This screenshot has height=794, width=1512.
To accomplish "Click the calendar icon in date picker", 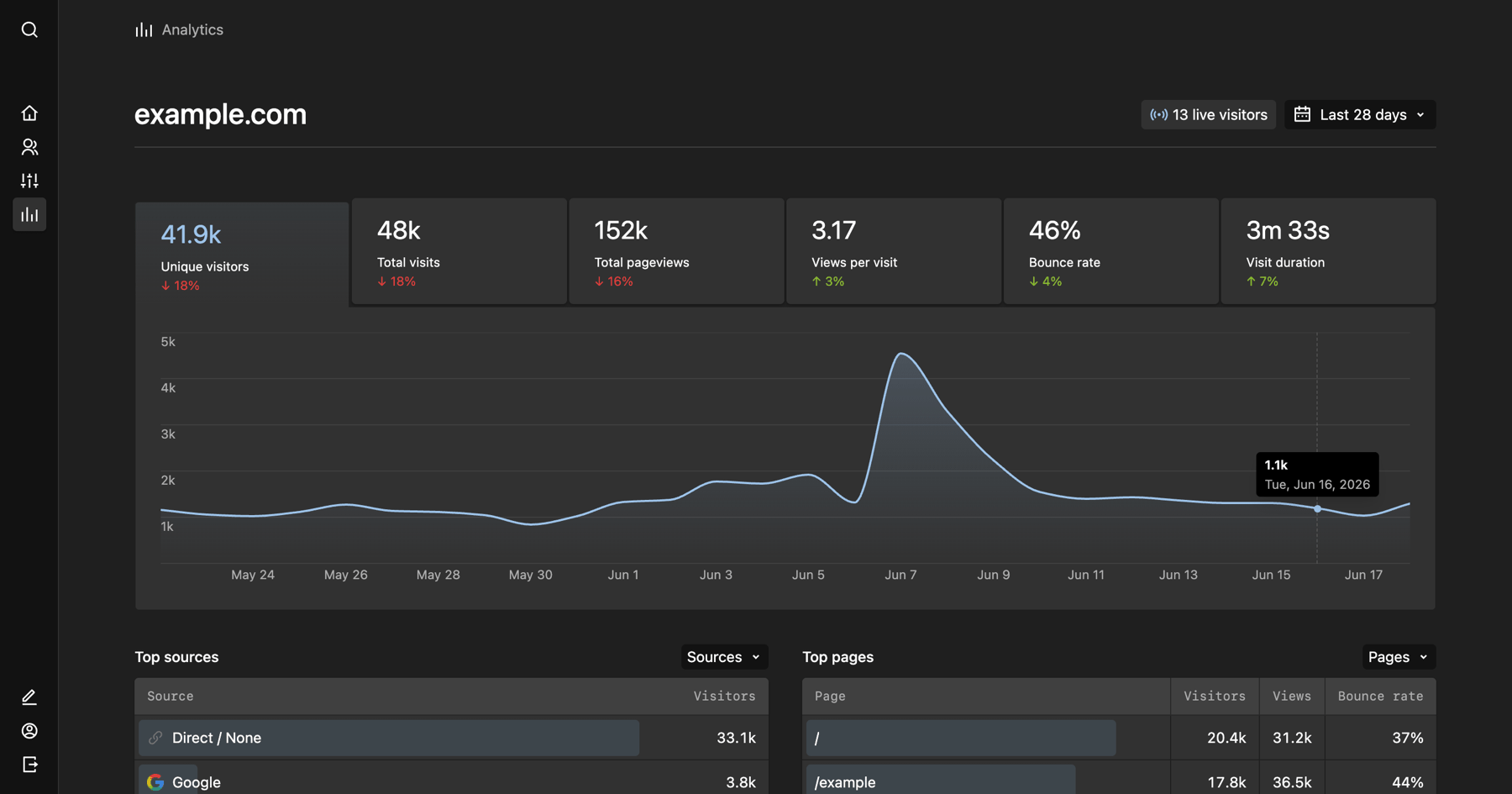I will pyautogui.click(x=1302, y=114).
